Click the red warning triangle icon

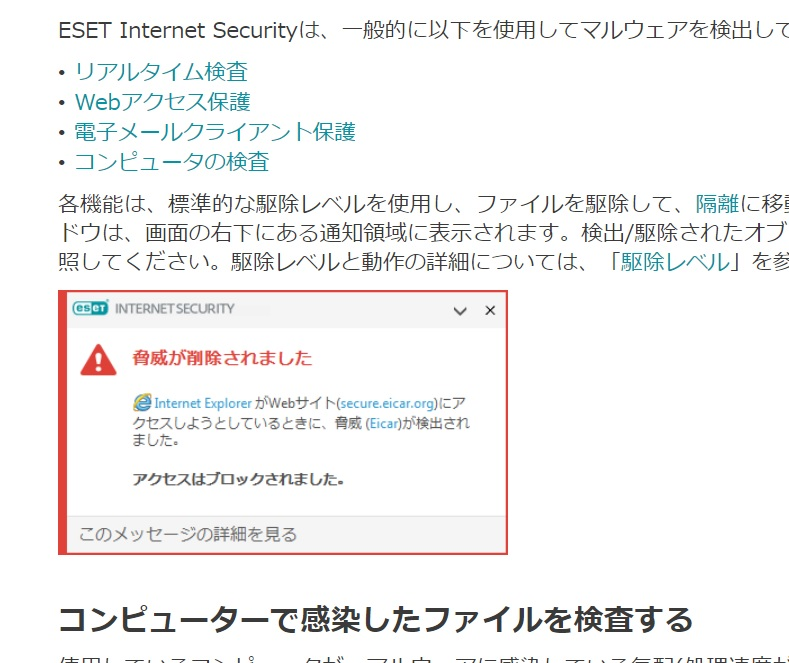97,359
